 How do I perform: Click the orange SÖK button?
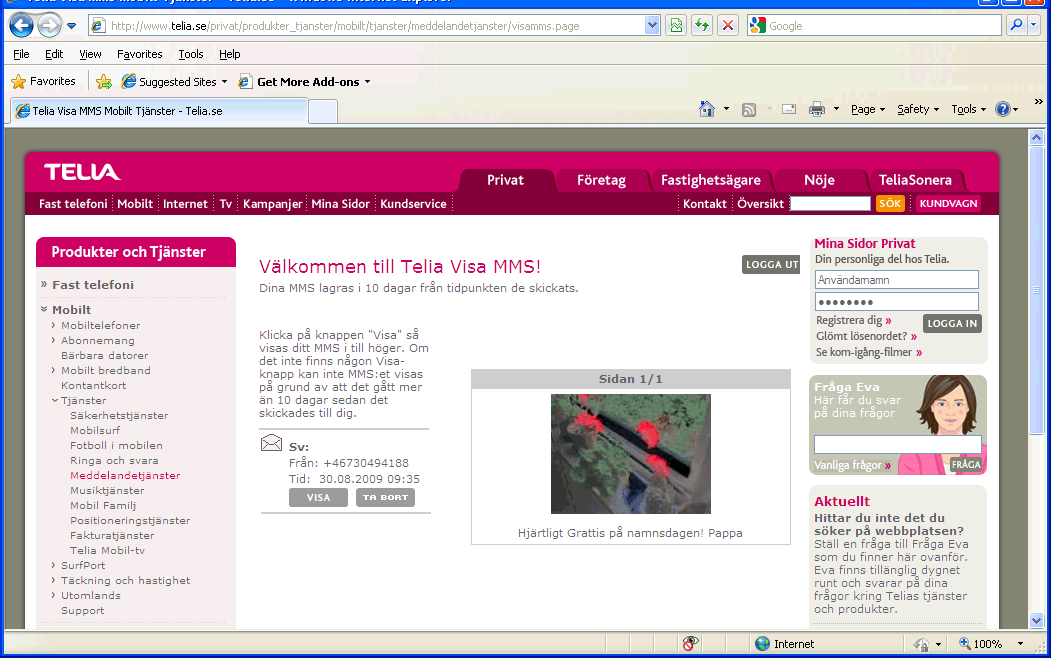[890, 204]
